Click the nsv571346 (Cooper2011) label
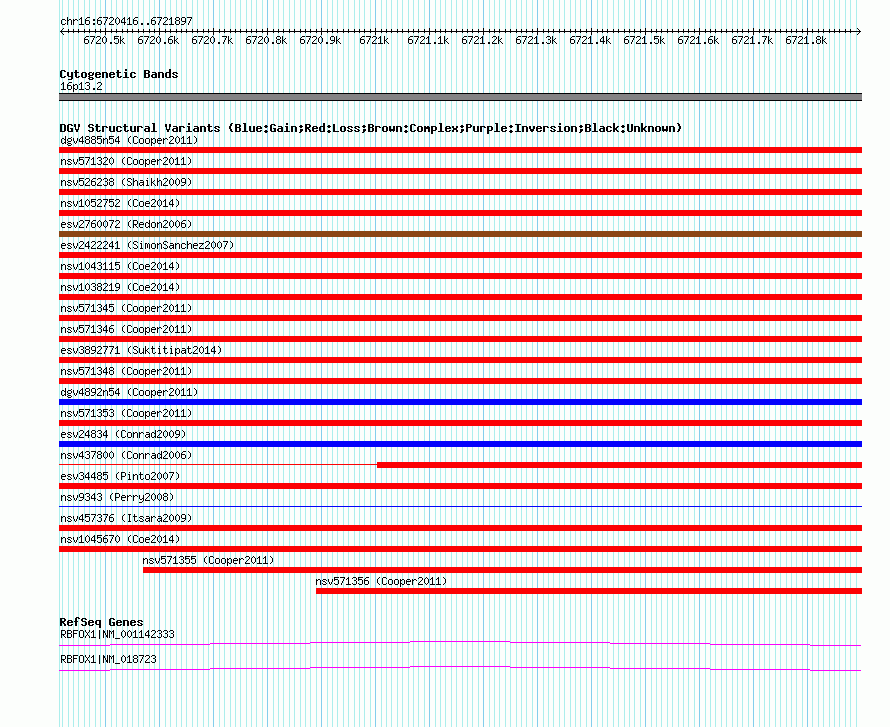890x727 pixels. click(x=126, y=329)
